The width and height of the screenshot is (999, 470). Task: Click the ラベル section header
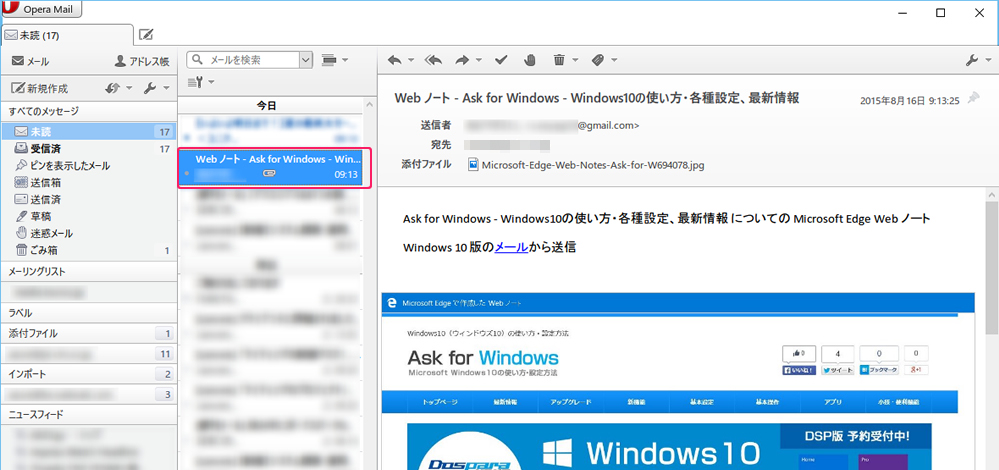point(89,313)
